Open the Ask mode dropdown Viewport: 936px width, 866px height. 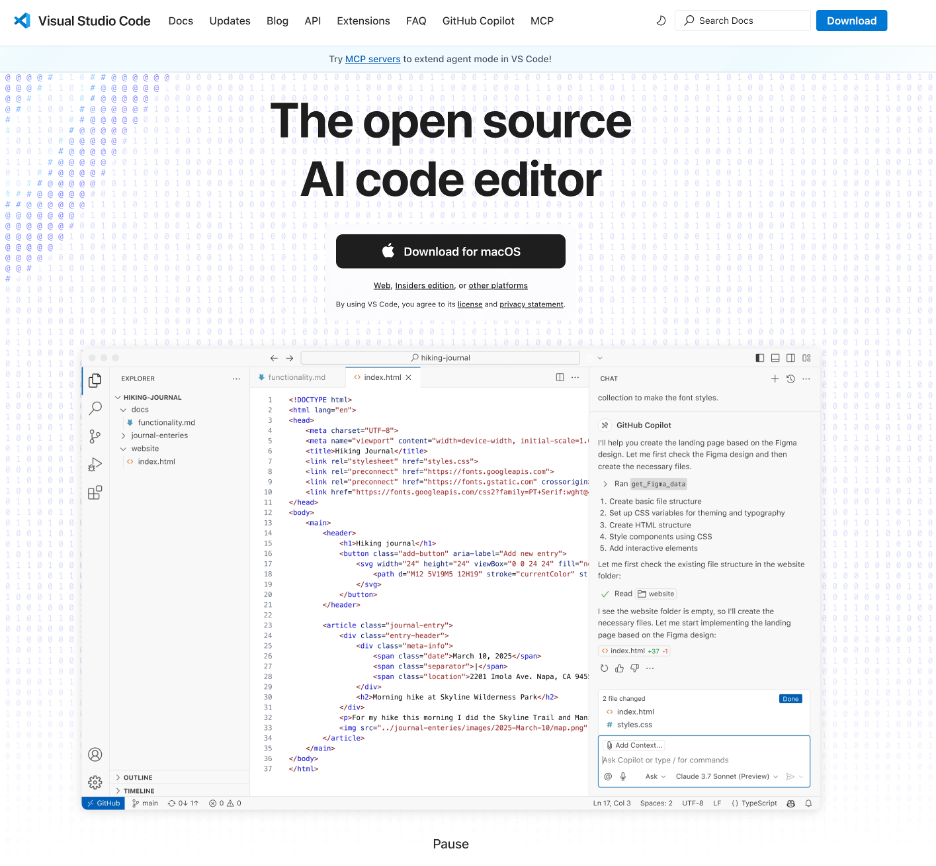[655, 776]
